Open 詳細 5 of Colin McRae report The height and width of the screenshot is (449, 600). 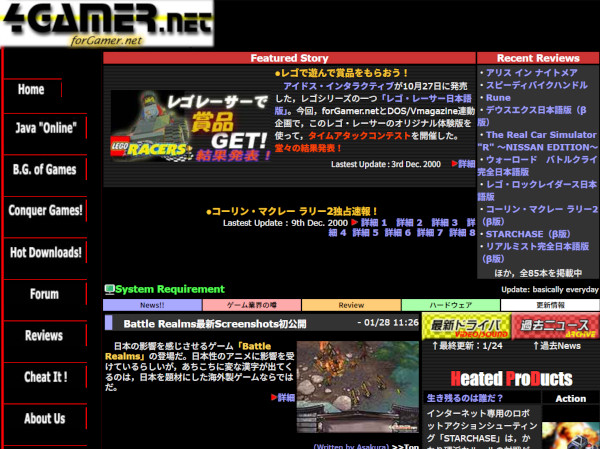365,232
